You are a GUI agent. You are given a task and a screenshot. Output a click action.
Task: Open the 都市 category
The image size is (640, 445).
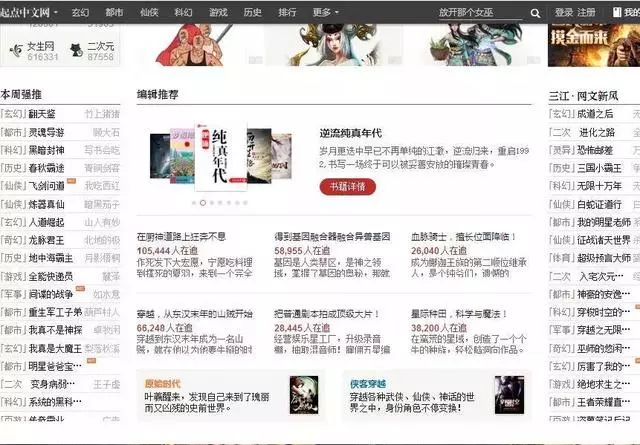[x=114, y=13]
